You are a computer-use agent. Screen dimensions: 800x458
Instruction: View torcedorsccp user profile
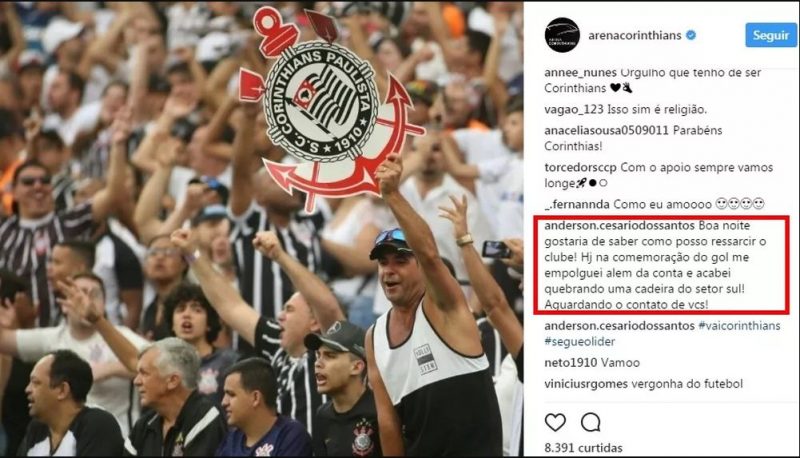tap(580, 167)
